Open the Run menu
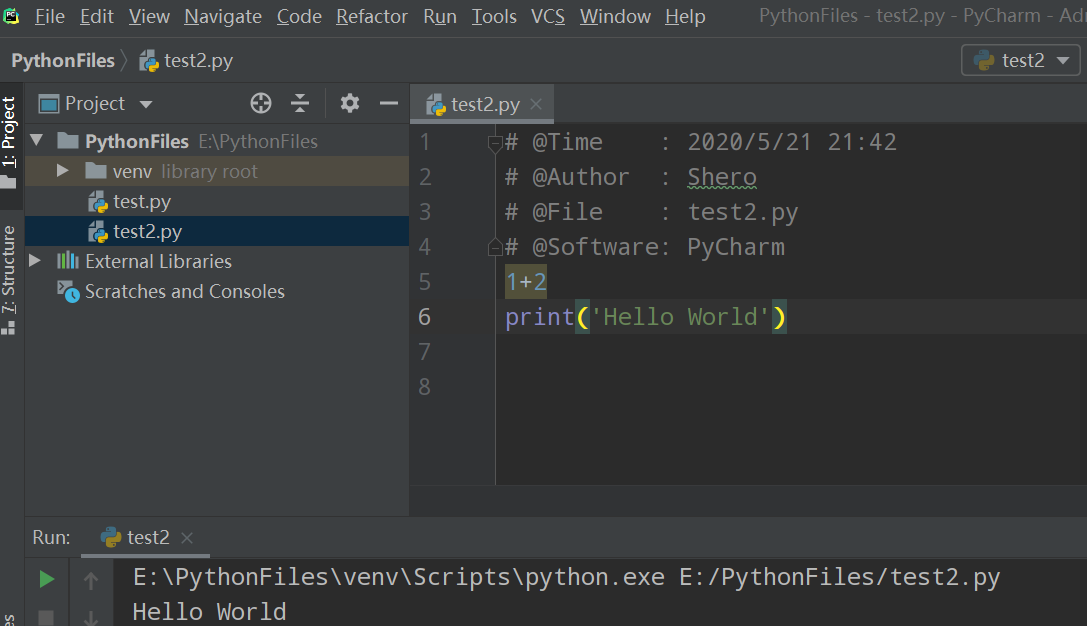The width and height of the screenshot is (1087, 626). 440,16
